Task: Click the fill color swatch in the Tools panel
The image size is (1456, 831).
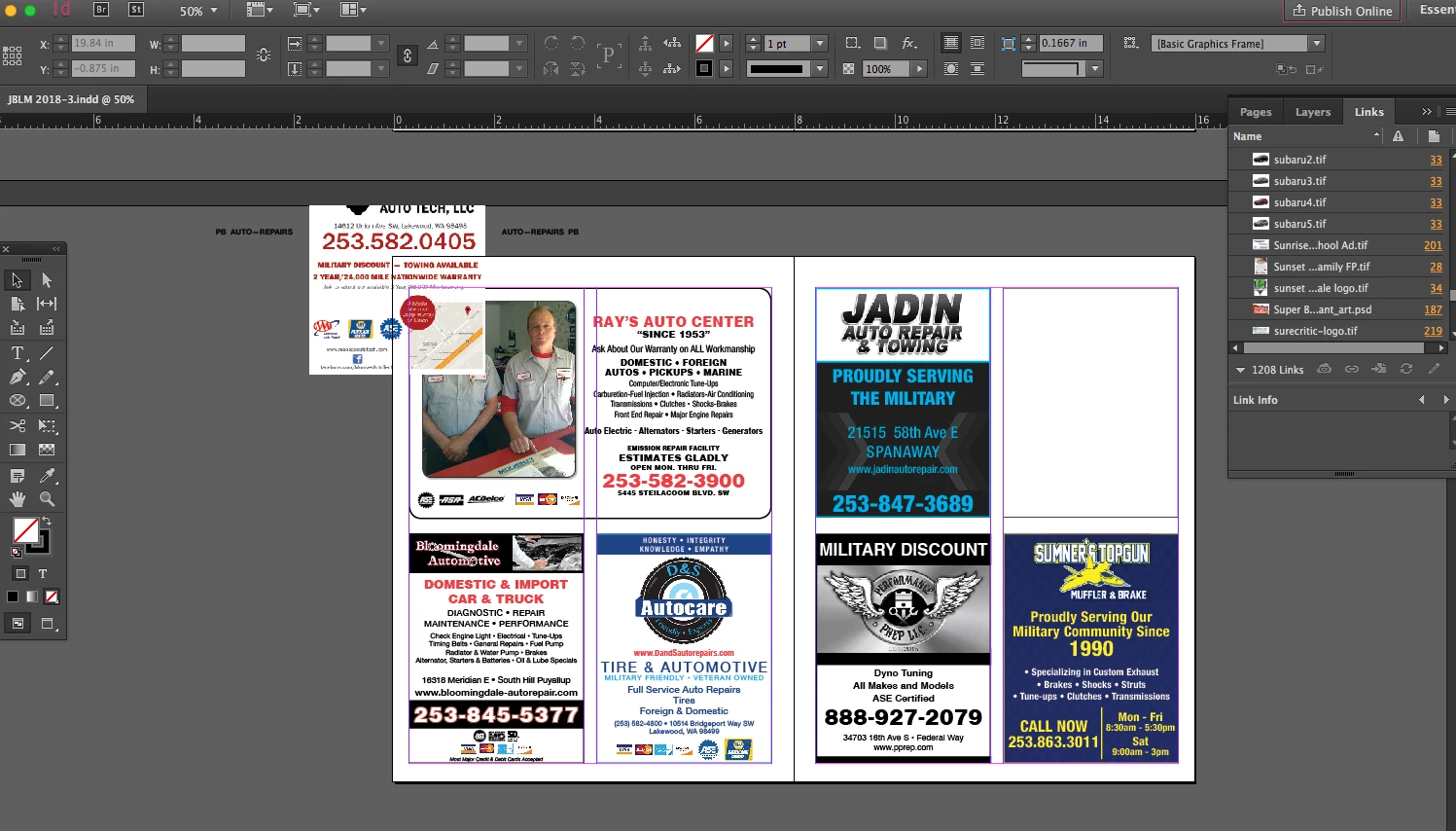Action: click(x=26, y=530)
